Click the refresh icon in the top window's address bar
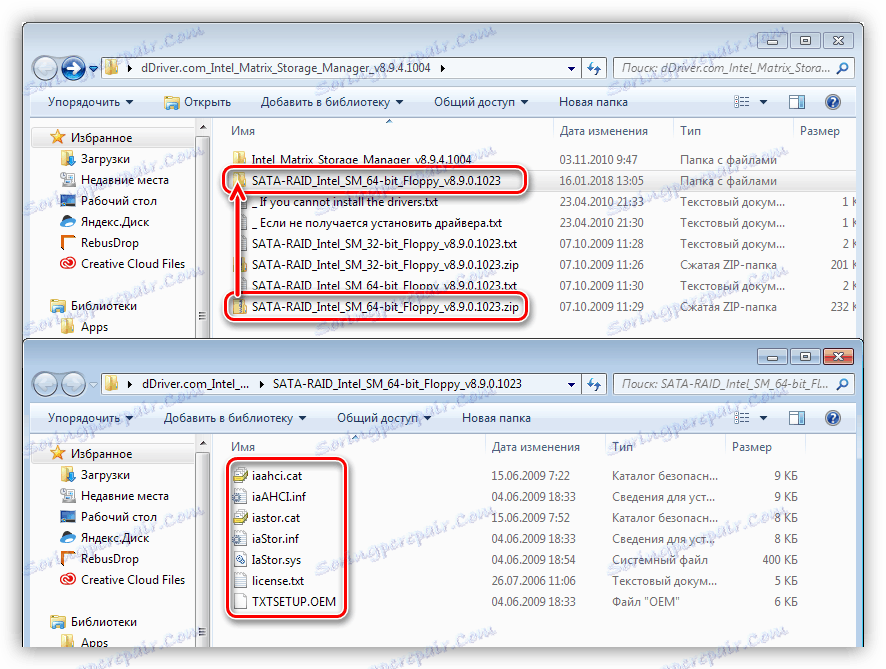Viewport: 886px width, 669px height. click(594, 68)
